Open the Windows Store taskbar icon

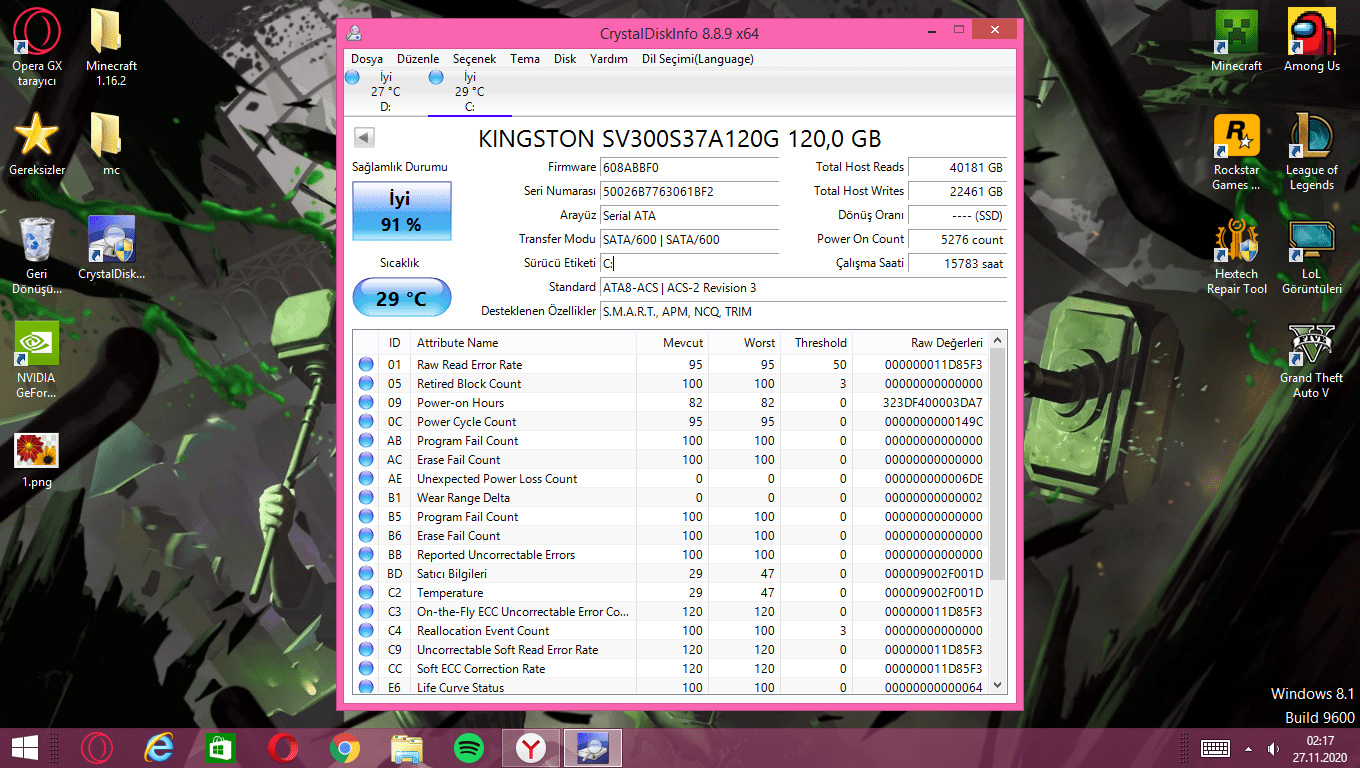[220, 748]
